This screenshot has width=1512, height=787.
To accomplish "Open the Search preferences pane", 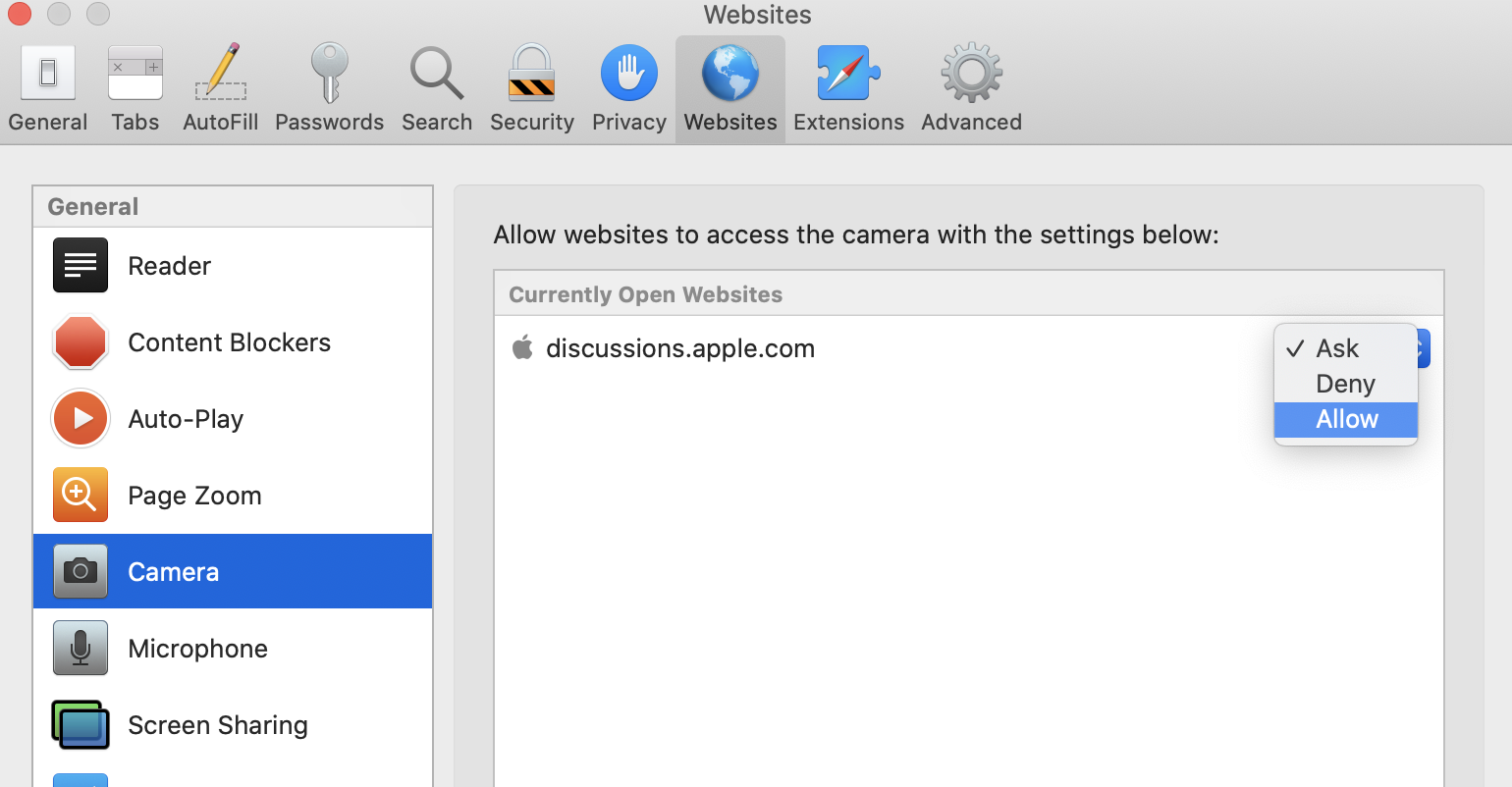I will pos(437,90).
